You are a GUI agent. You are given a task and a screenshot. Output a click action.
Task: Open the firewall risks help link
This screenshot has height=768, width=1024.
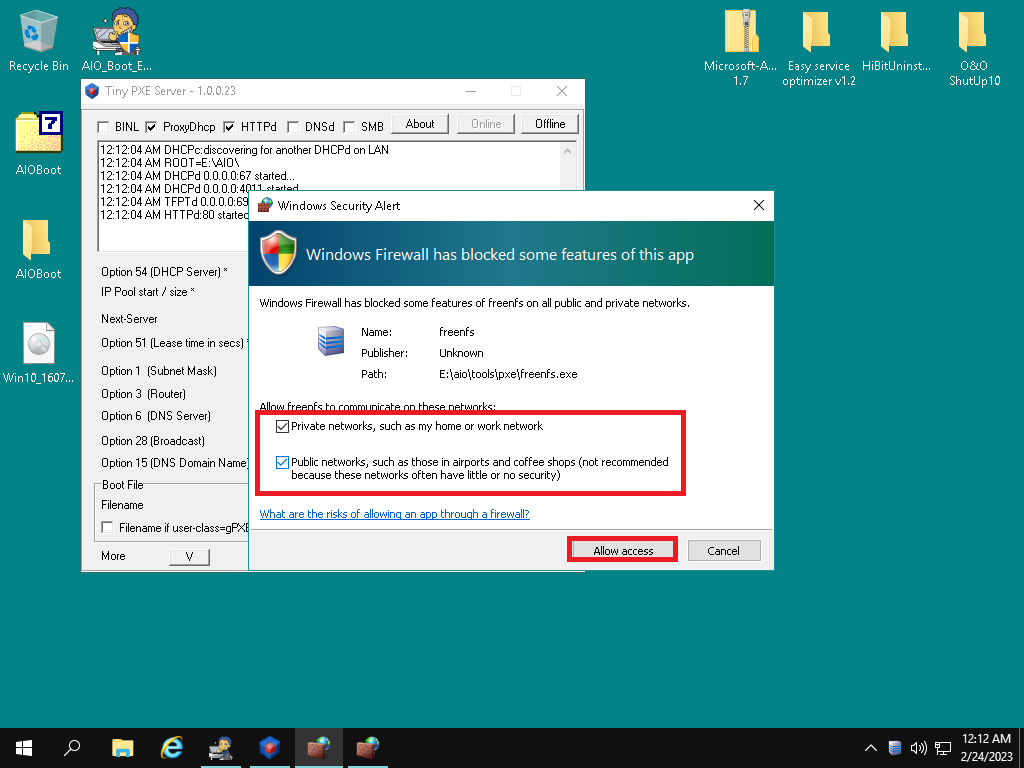pos(394,514)
